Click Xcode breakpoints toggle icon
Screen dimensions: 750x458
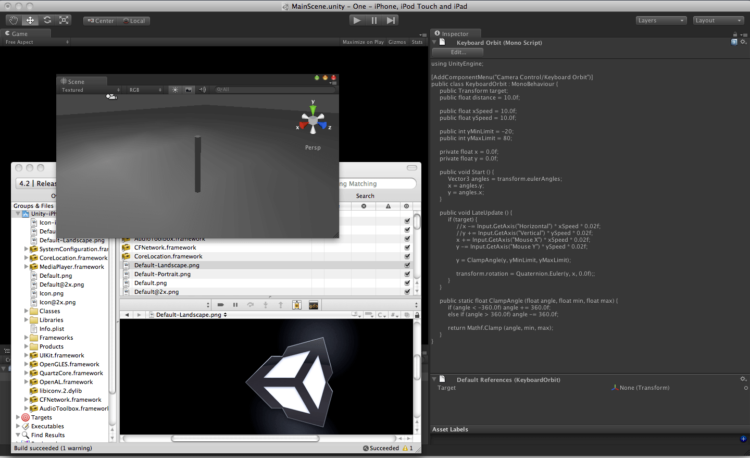tap(221, 305)
